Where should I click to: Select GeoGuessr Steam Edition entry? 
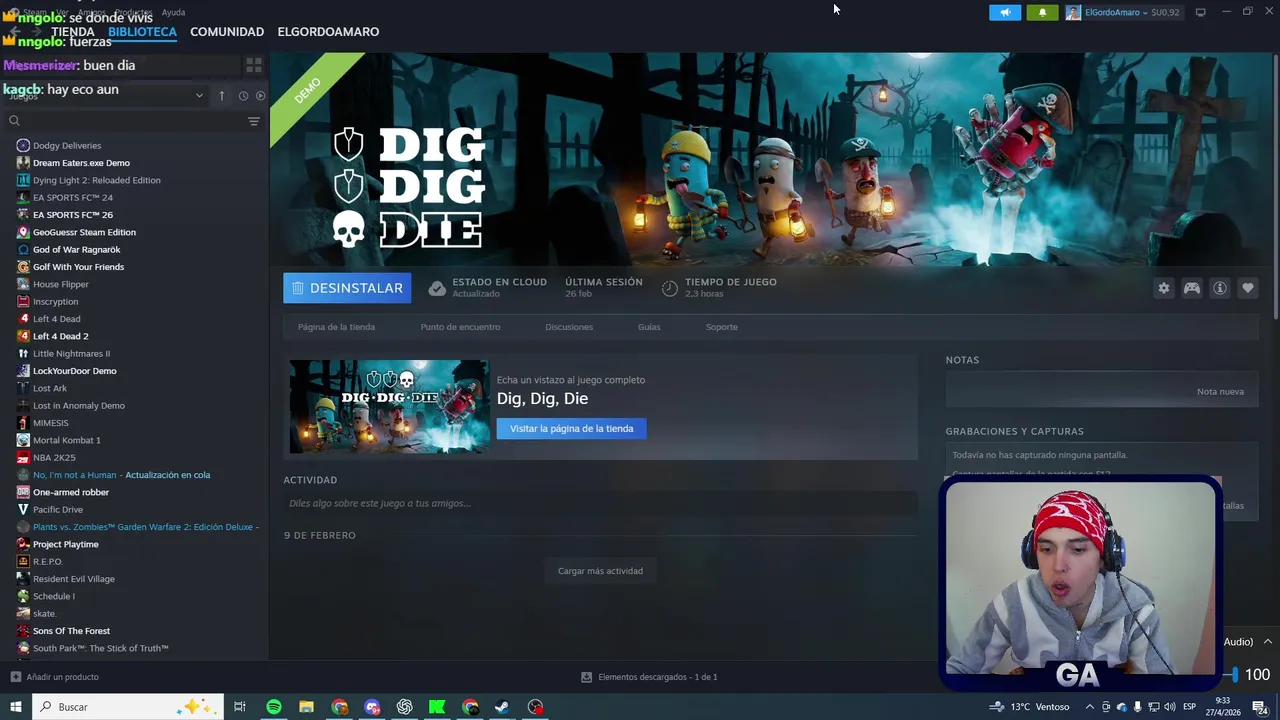[84, 232]
